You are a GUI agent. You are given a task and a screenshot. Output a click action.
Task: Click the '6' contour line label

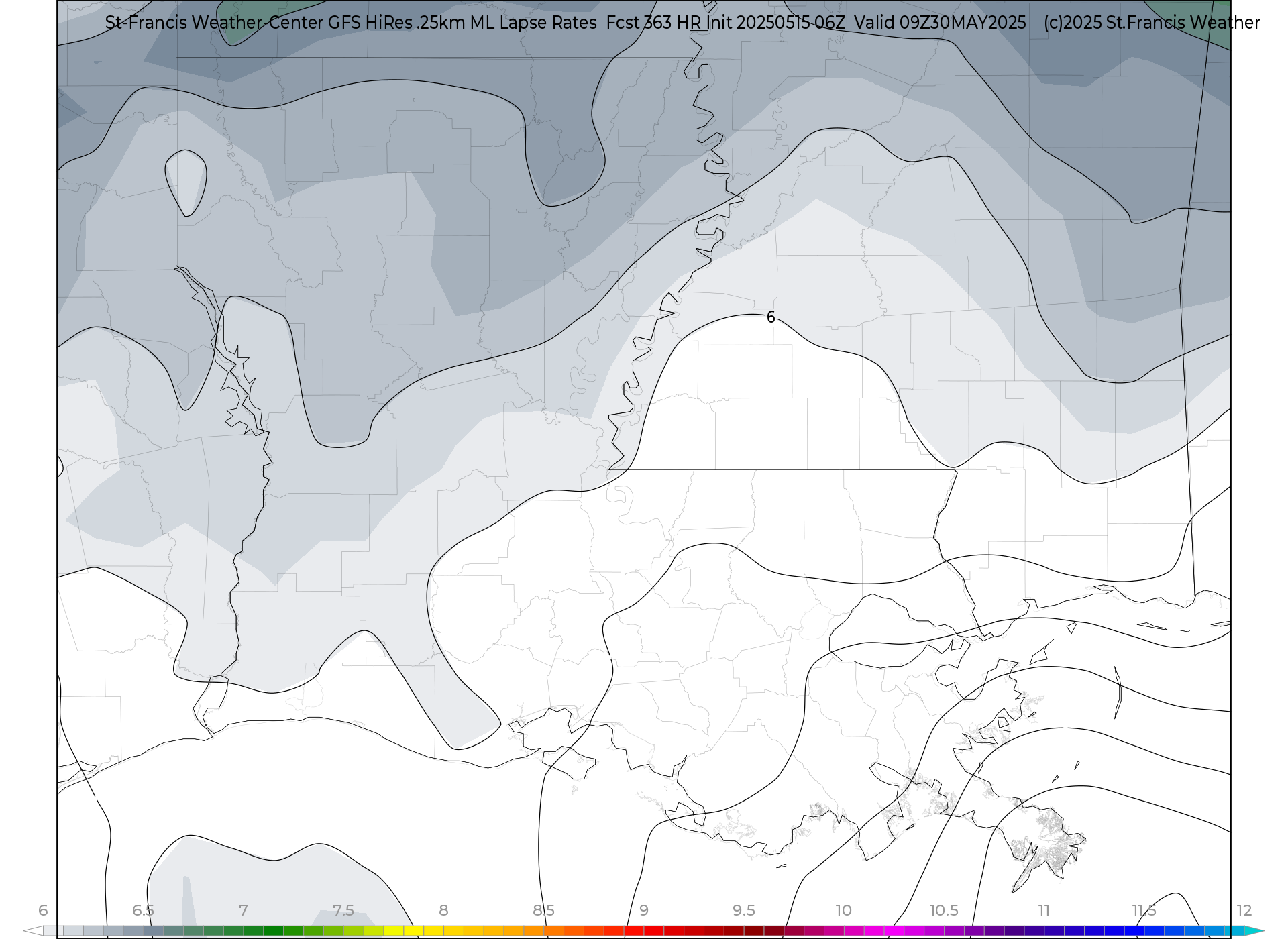tap(771, 317)
